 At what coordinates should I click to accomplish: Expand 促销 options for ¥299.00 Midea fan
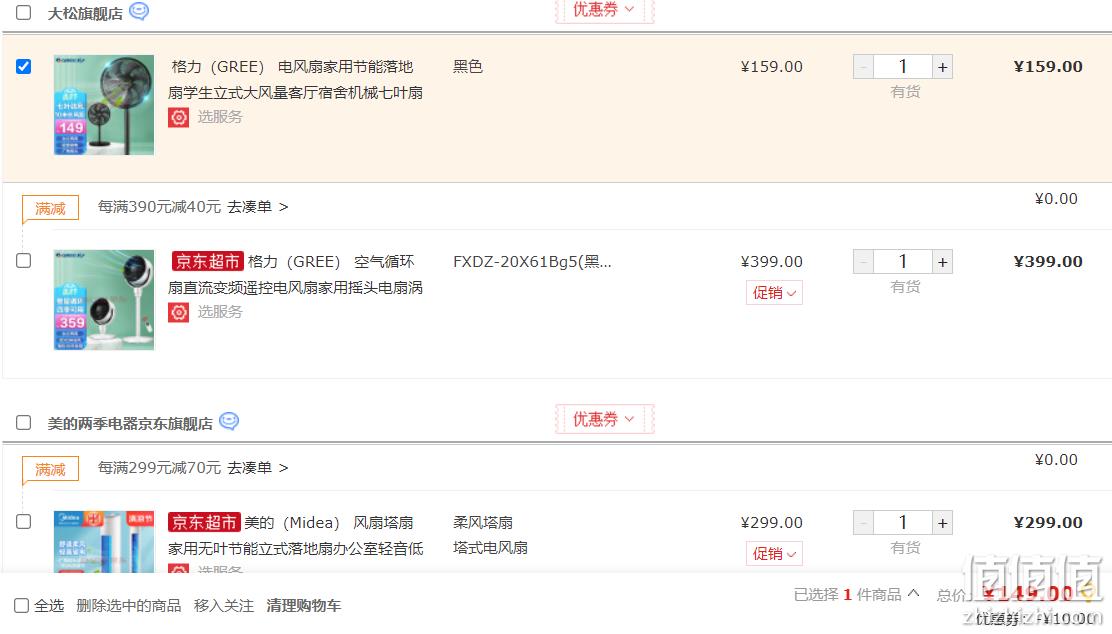click(x=774, y=554)
